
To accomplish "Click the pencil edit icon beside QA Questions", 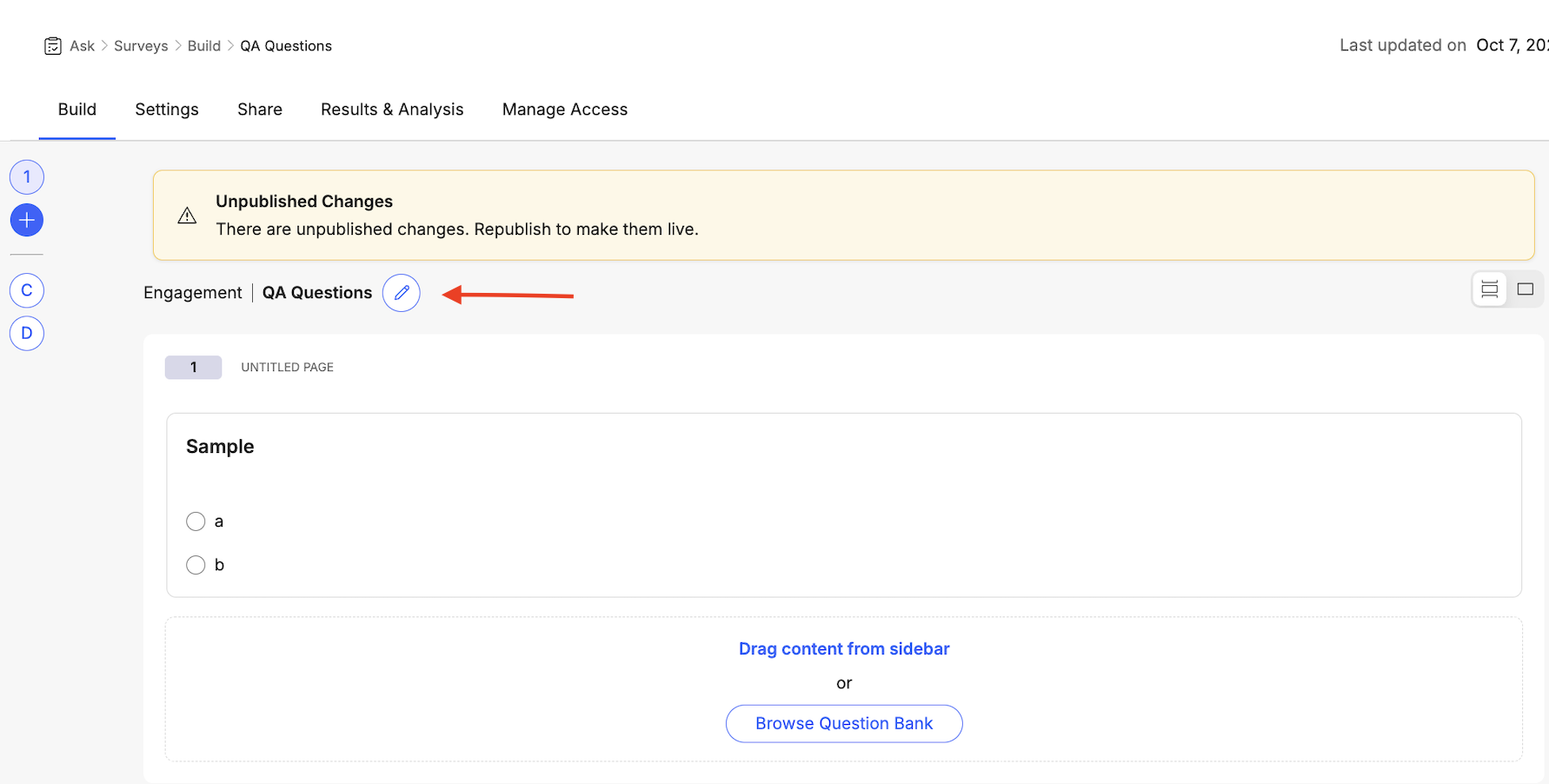I will tap(402, 293).
